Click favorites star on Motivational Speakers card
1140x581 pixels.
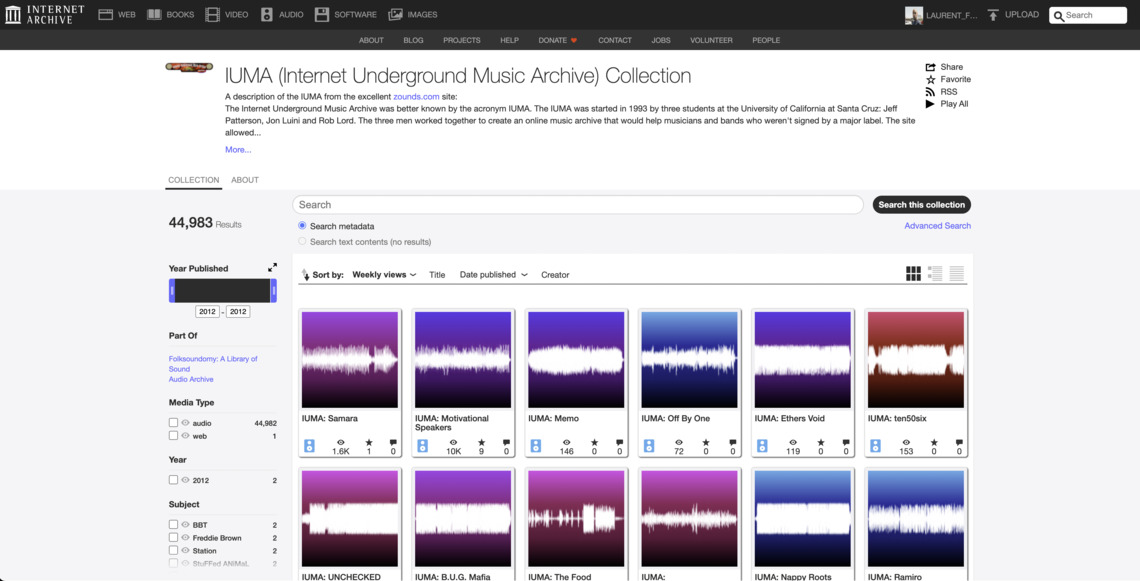pyautogui.click(x=481, y=442)
